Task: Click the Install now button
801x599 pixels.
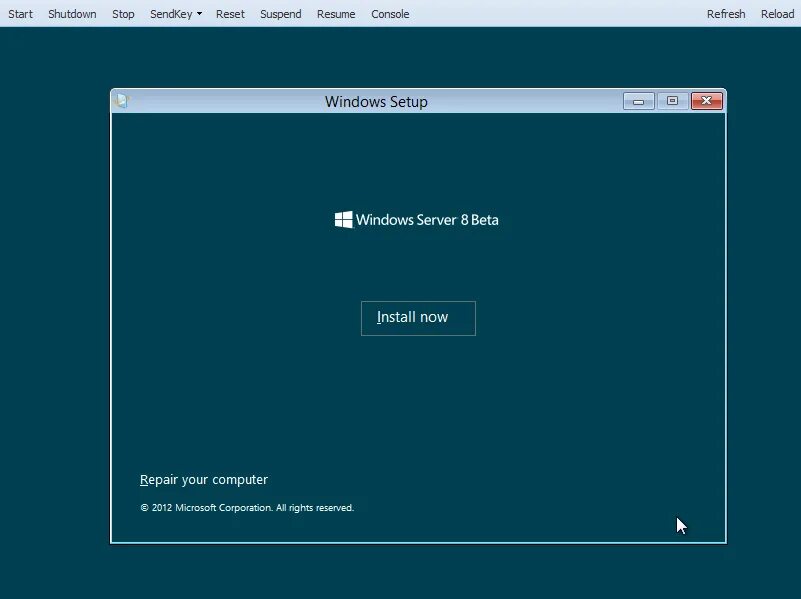Action: pyautogui.click(x=418, y=318)
